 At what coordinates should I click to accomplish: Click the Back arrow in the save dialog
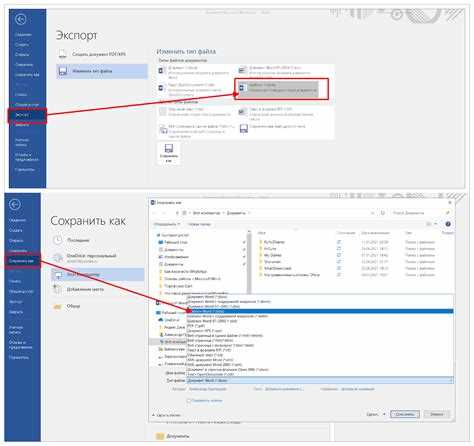click(x=154, y=213)
